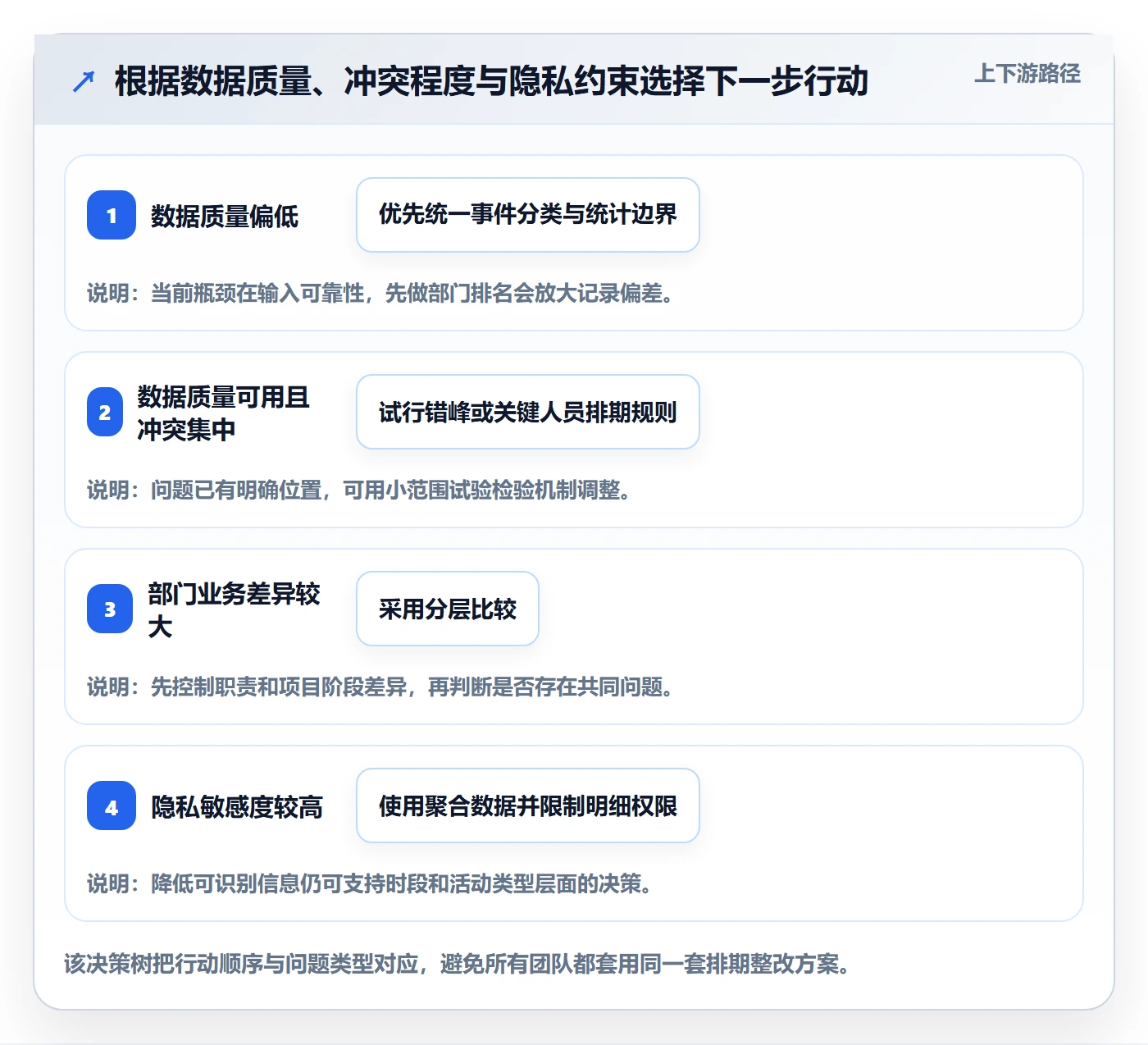Click the number 4 badge for 隐私敏感度较高

(x=112, y=805)
